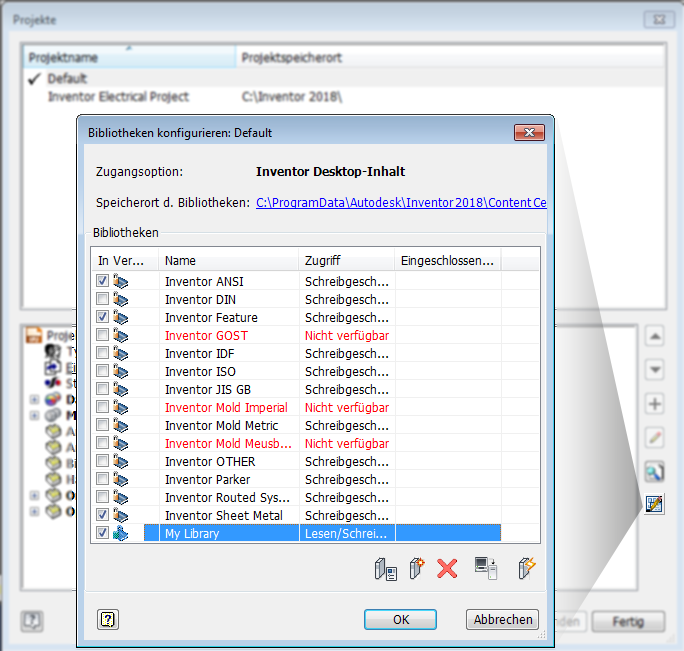The width and height of the screenshot is (684, 651).
Task: Click the help icon in the library dialog
Action: (x=108, y=619)
